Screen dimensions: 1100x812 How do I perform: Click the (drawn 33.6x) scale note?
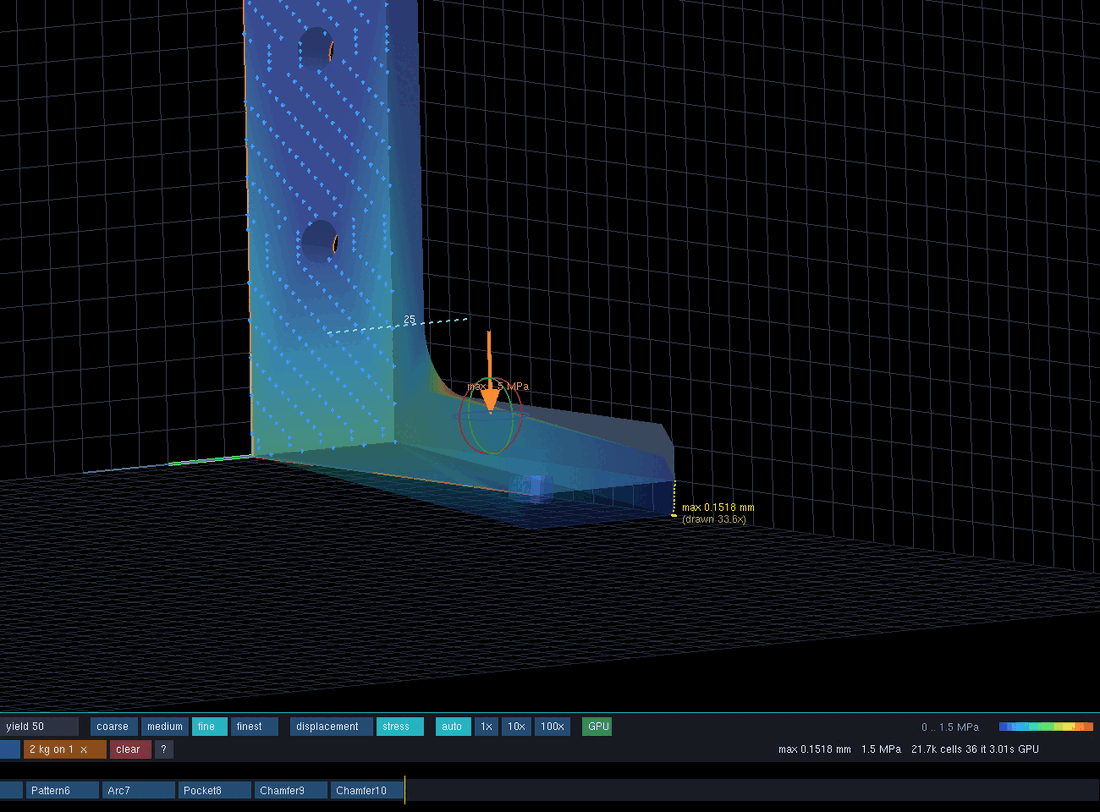click(x=714, y=519)
